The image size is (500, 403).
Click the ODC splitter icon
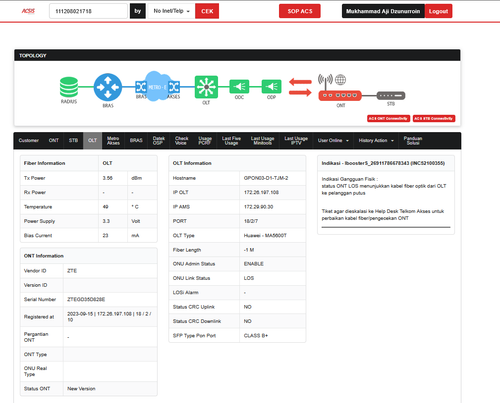239,87
